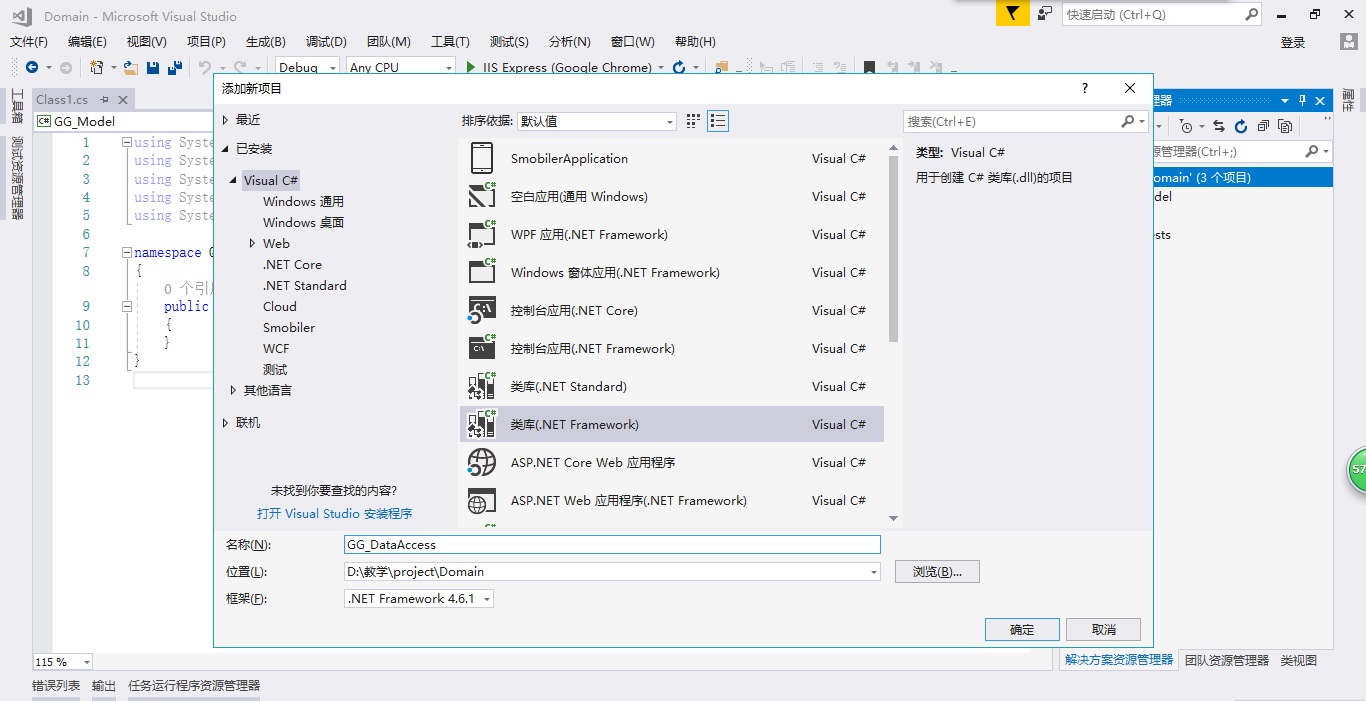Choose the ASP.NET Web 应用程序(.NET Framework) icon
The width and height of the screenshot is (1366, 701).
coord(482,500)
